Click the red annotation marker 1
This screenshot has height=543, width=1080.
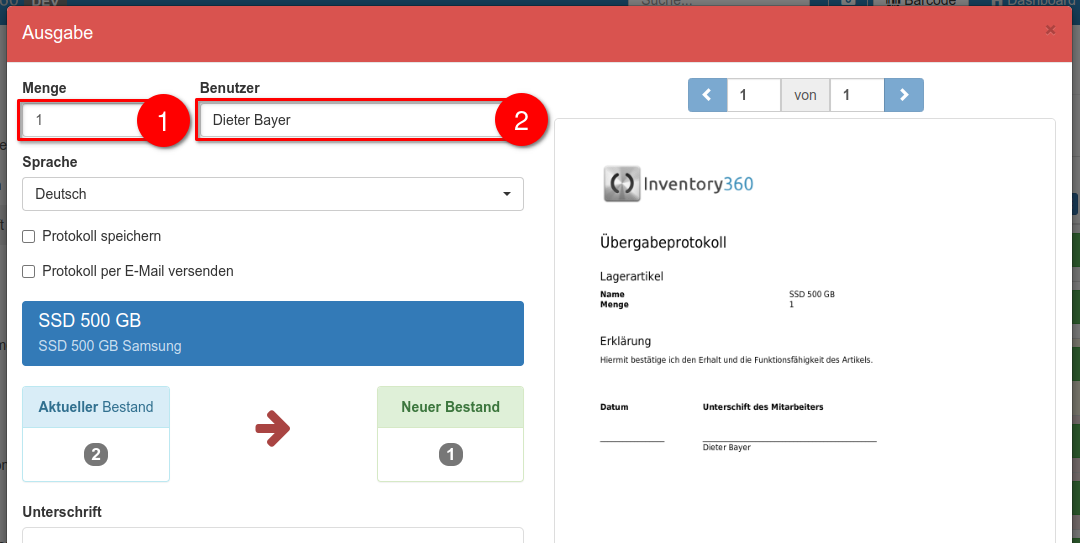(162, 122)
